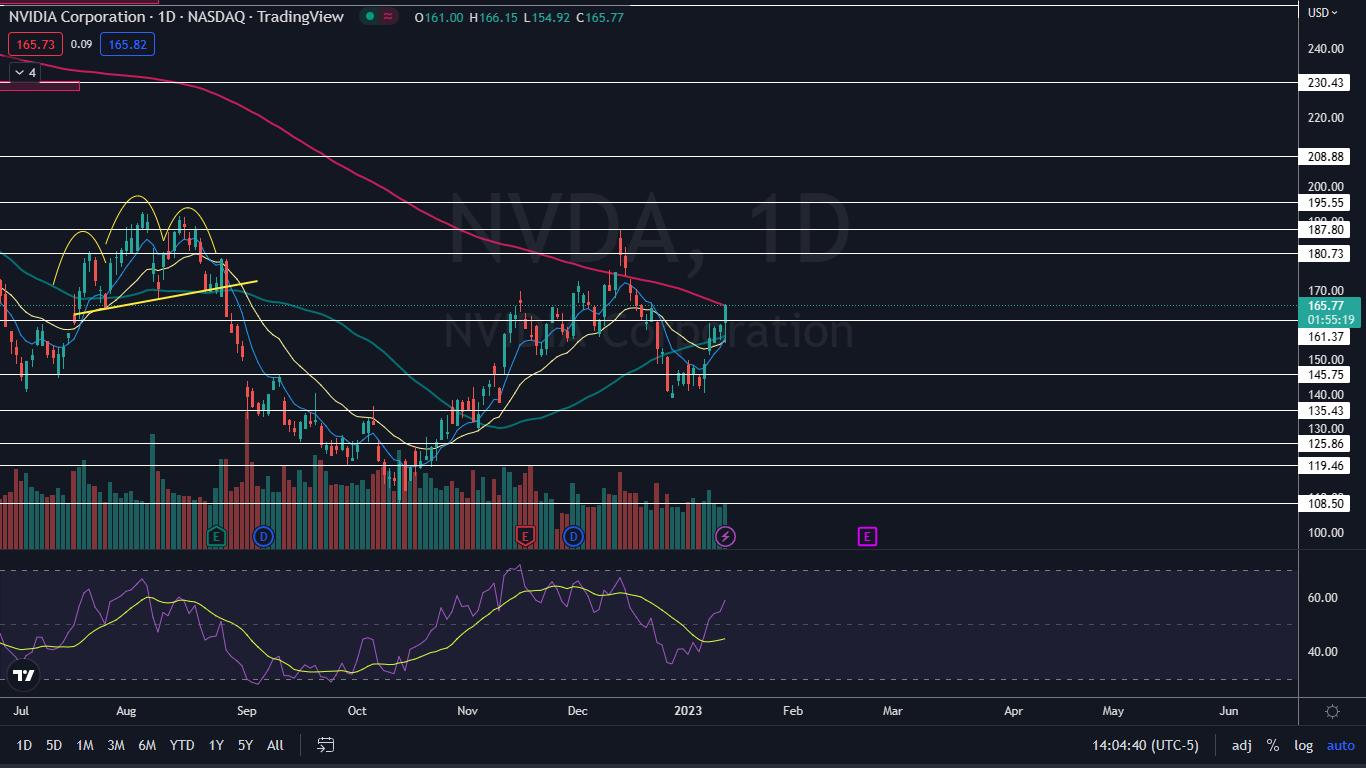The image size is (1366, 768).
Task: Click the 108.50 price level label
Action: coord(1325,503)
